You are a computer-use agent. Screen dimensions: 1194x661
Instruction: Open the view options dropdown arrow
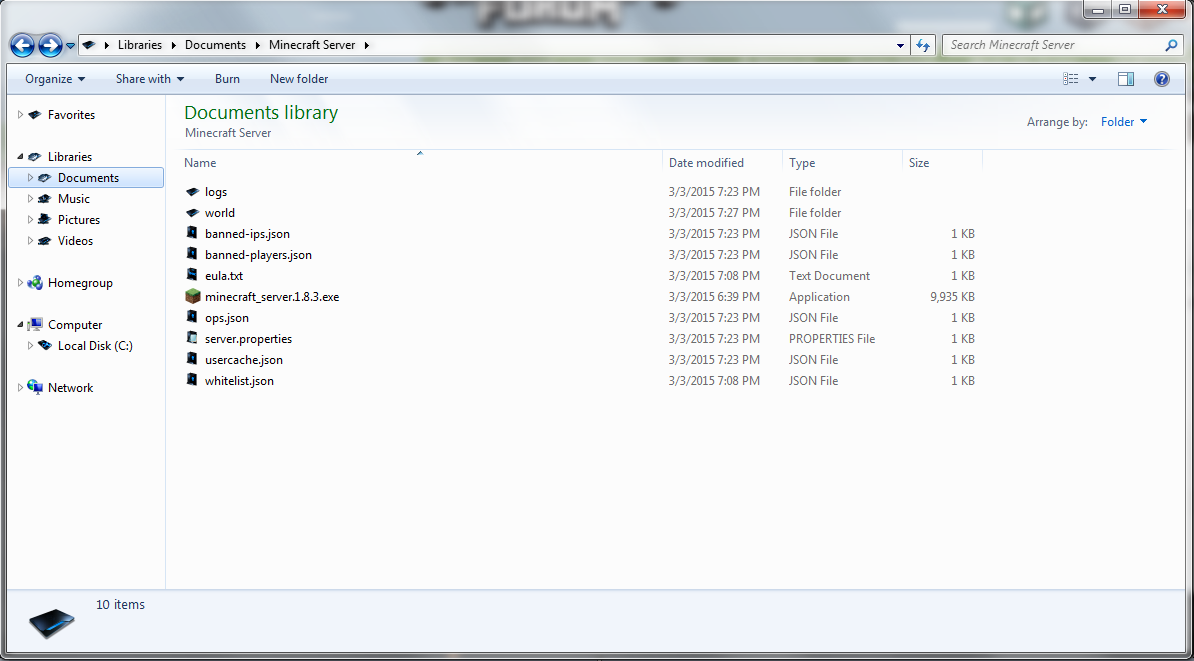coord(1093,78)
